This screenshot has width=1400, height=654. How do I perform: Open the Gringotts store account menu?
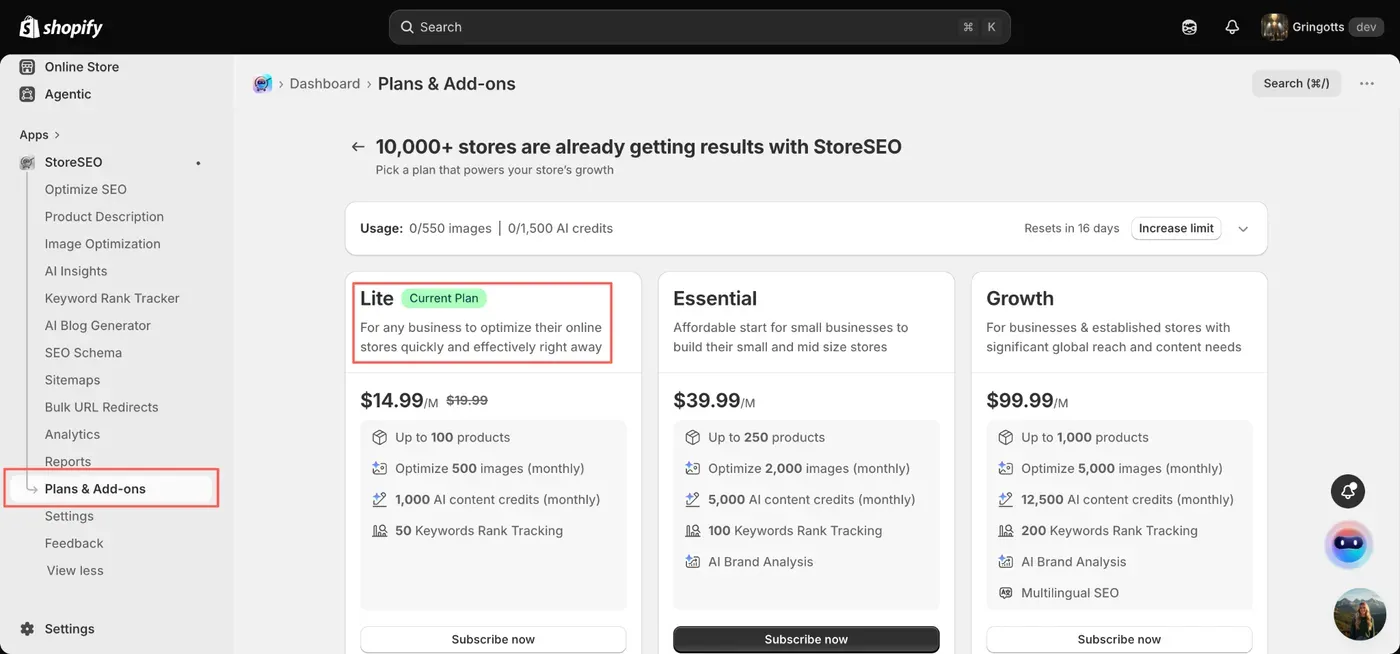coord(1322,27)
